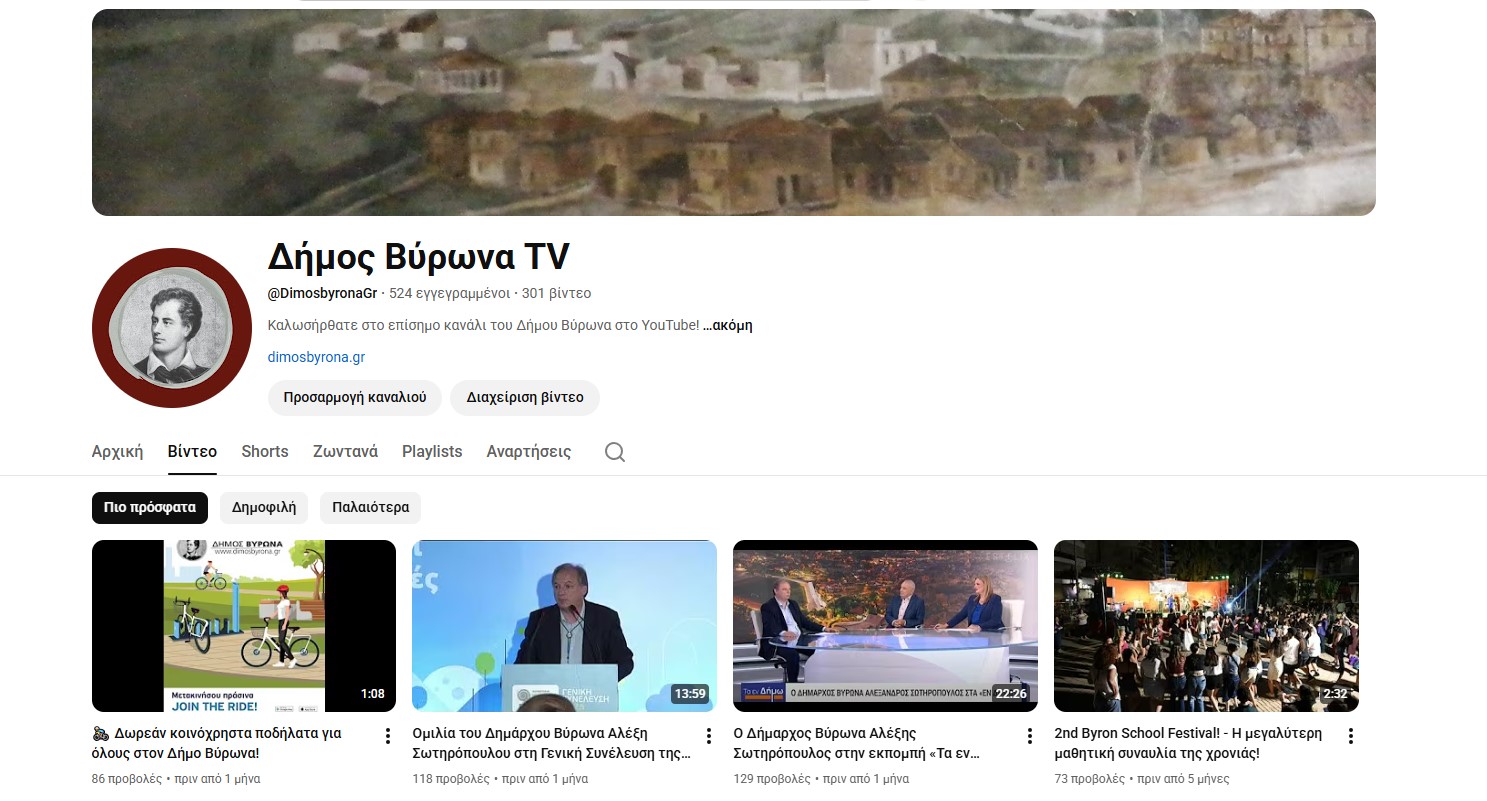Switch to the Shorts tab

click(x=265, y=452)
